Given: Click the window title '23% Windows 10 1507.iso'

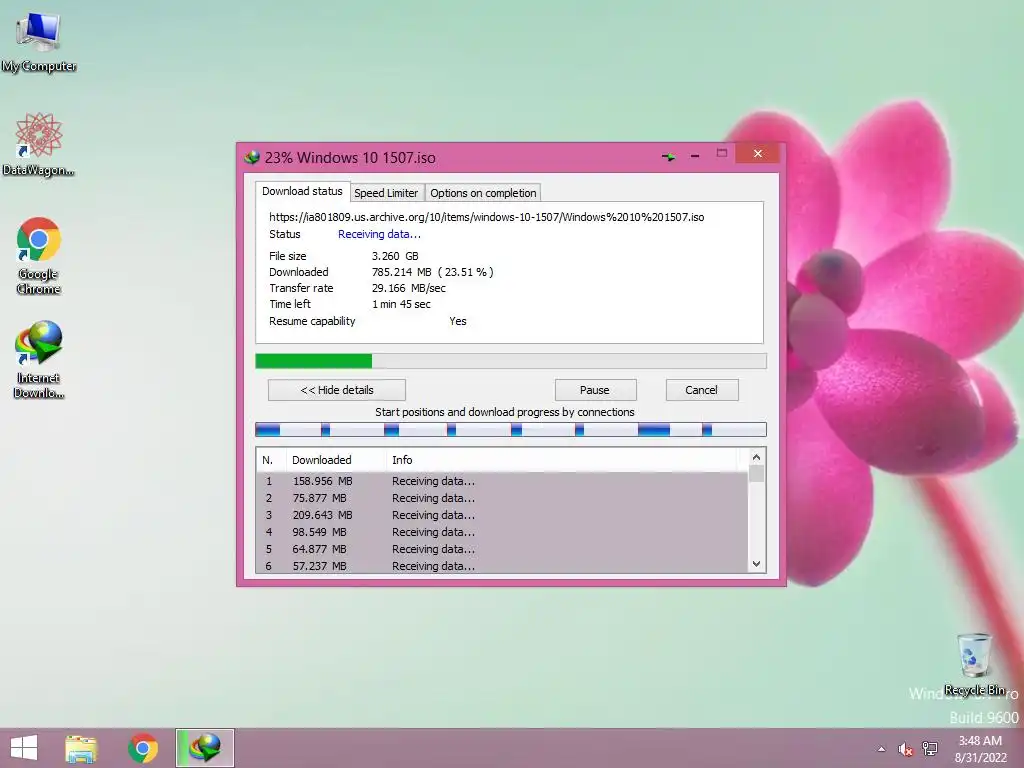Looking at the screenshot, I should pyautogui.click(x=350, y=157).
